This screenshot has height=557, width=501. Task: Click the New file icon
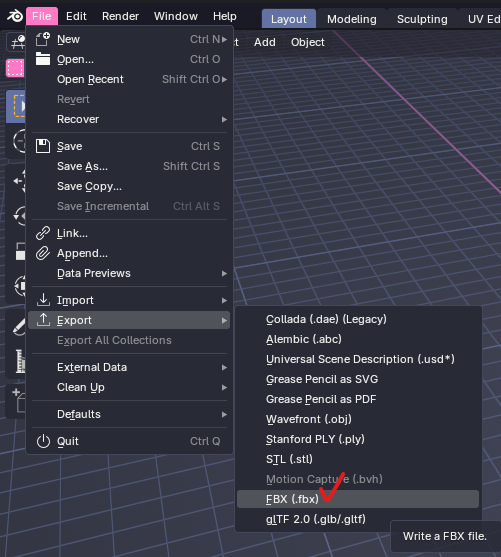tap(43, 39)
